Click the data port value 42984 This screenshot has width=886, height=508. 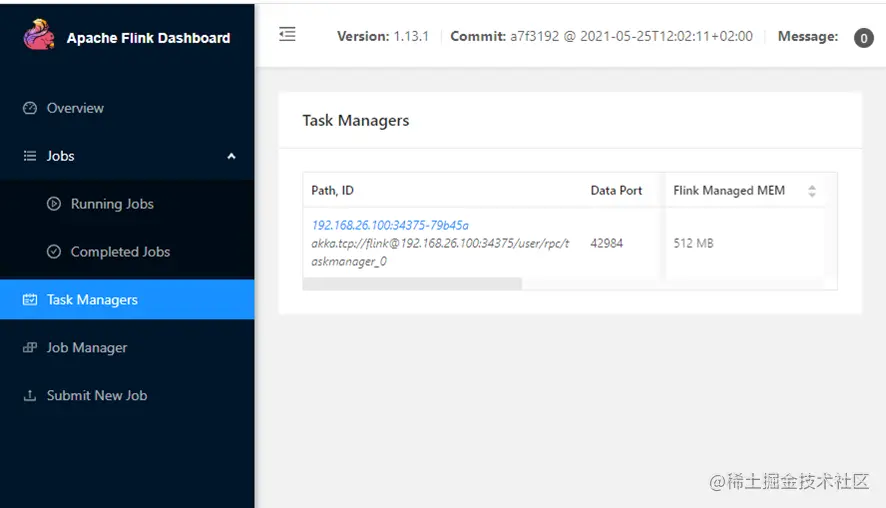click(606, 243)
